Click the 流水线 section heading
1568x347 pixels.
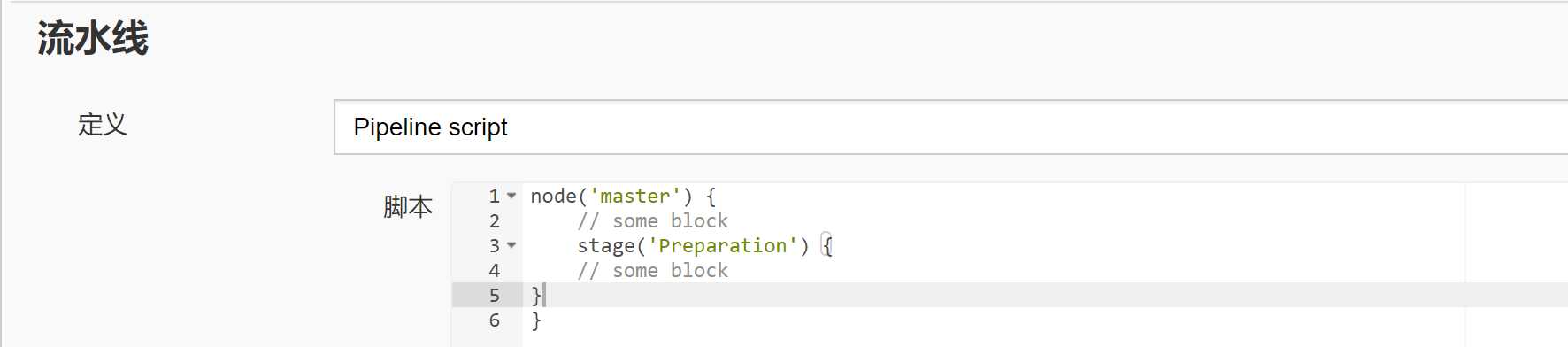[x=93, y=39]
